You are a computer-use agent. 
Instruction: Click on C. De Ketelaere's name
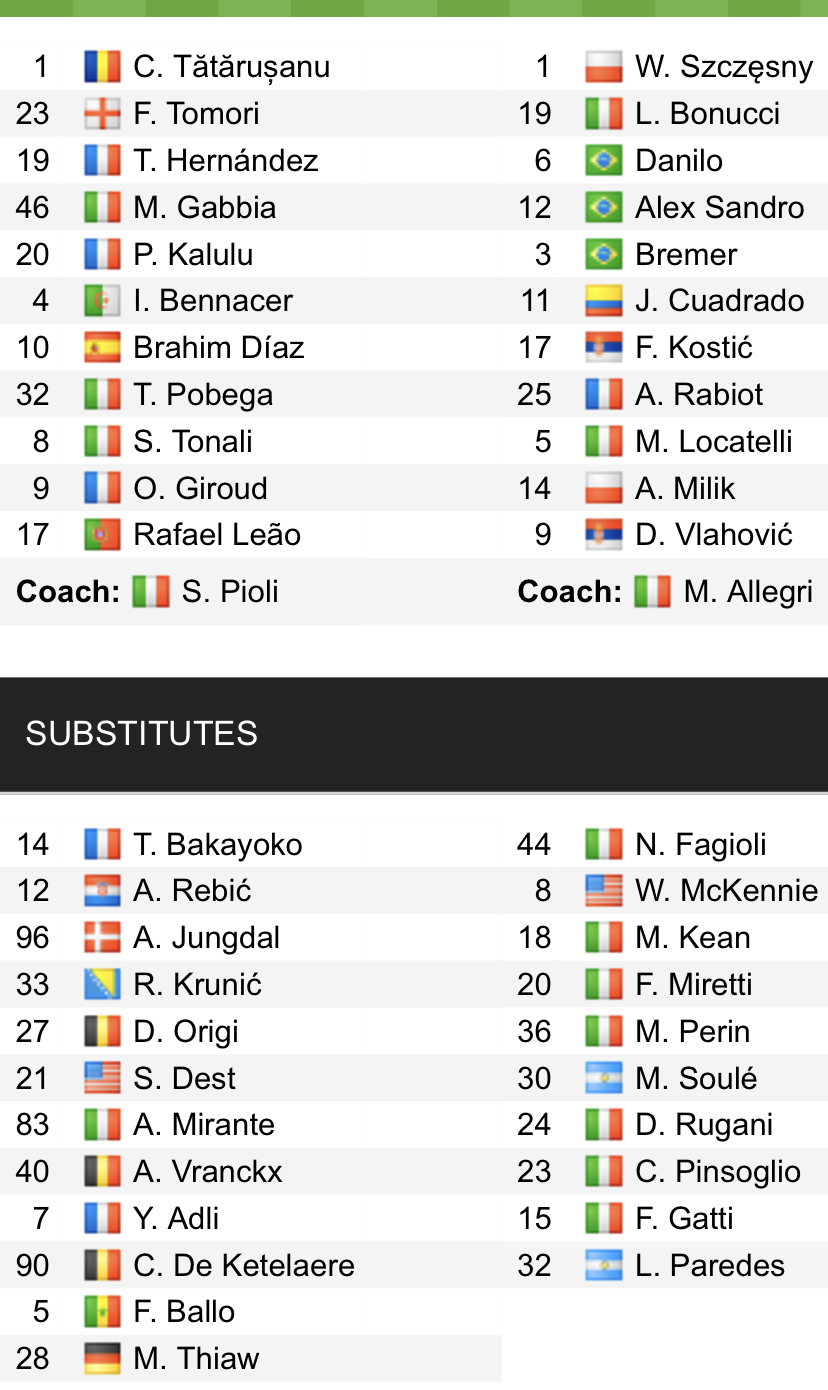pyautogui.click(x=243, y=1265)
